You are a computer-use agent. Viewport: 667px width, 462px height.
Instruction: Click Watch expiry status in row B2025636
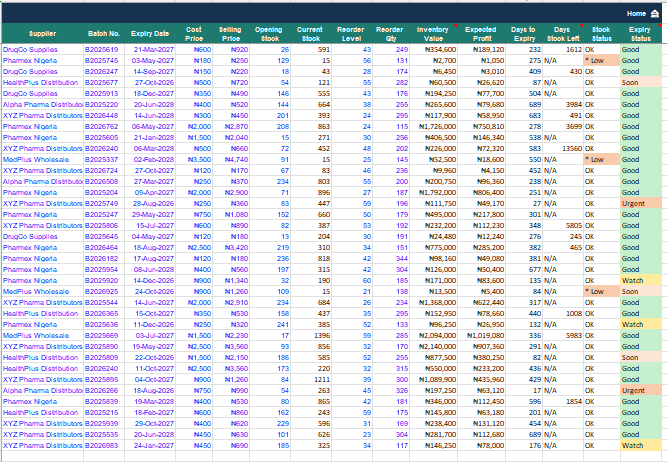(x=640, y=325)
